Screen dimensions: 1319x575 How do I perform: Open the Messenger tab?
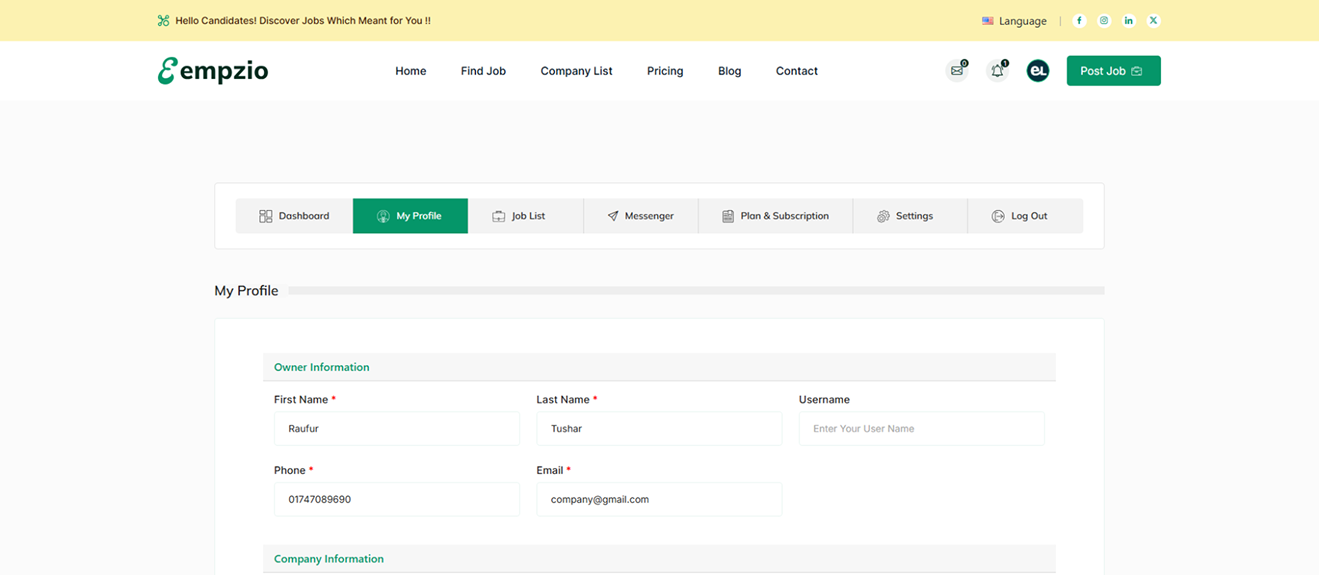pos(641,216)
